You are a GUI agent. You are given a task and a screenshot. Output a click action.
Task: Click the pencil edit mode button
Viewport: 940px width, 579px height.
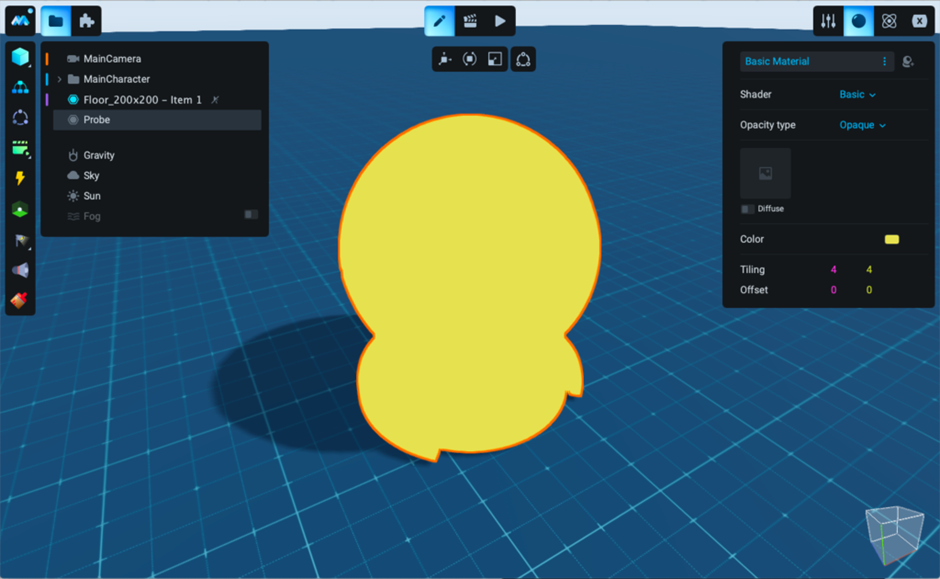(x=439, y=21)
